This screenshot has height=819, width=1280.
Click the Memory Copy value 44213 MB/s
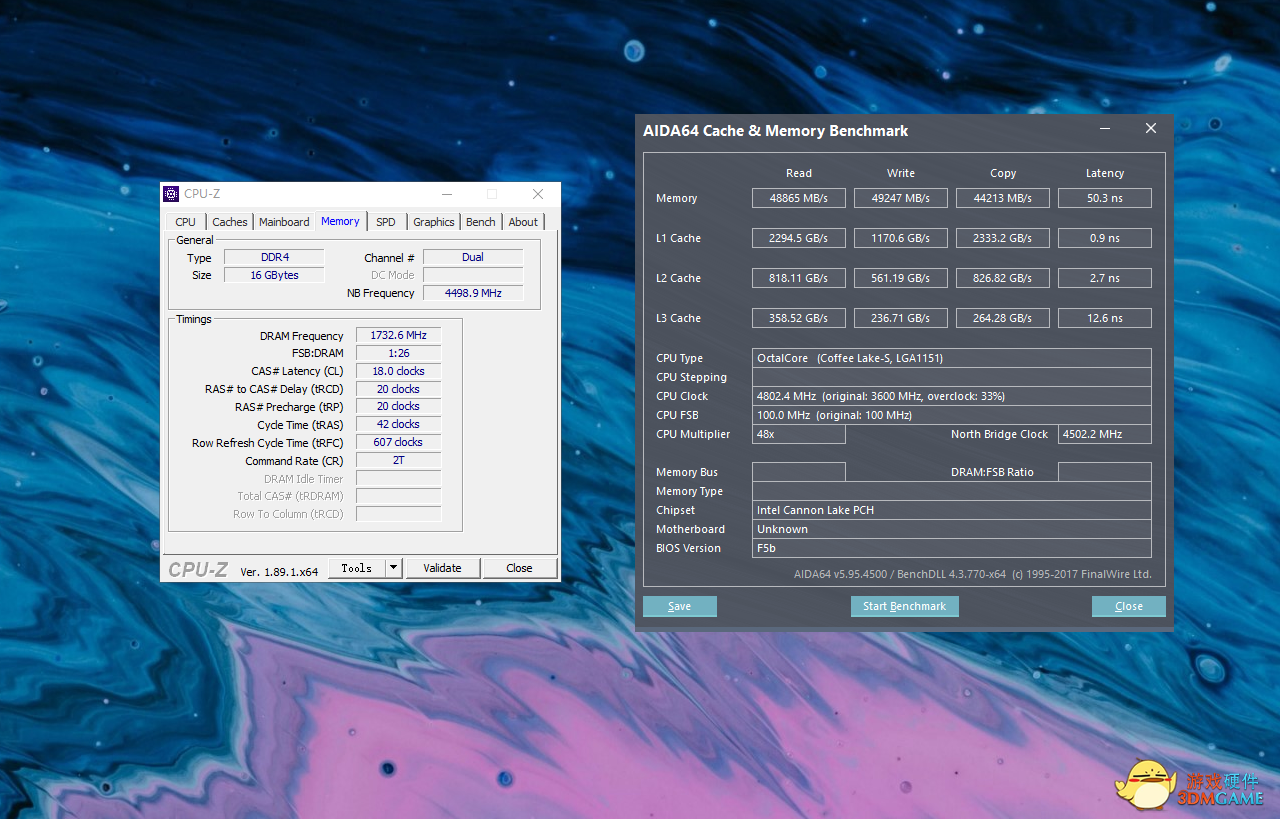1003,198
